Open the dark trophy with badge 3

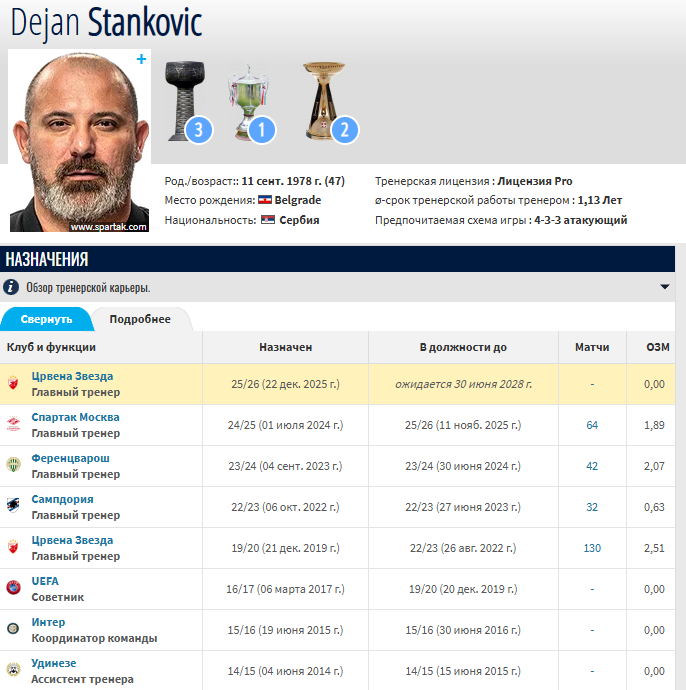click(188, 102)
